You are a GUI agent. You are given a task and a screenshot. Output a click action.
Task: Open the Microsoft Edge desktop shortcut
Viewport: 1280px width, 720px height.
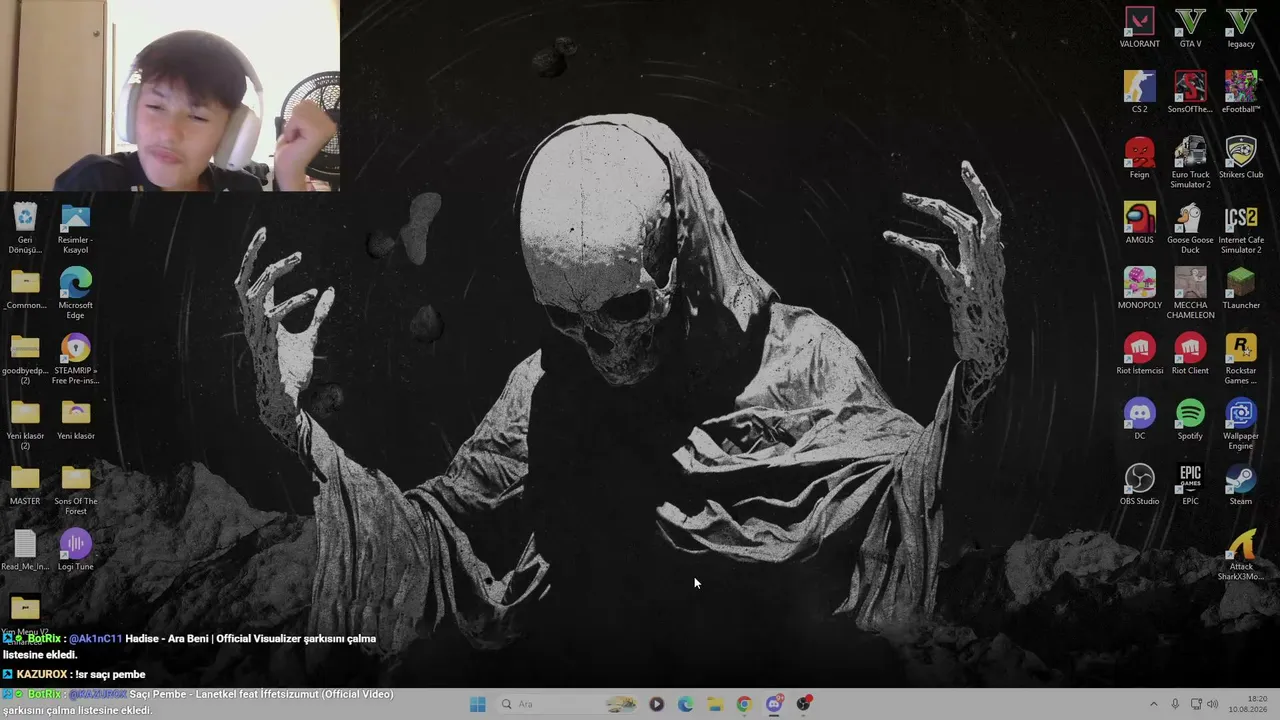(76, 294)
